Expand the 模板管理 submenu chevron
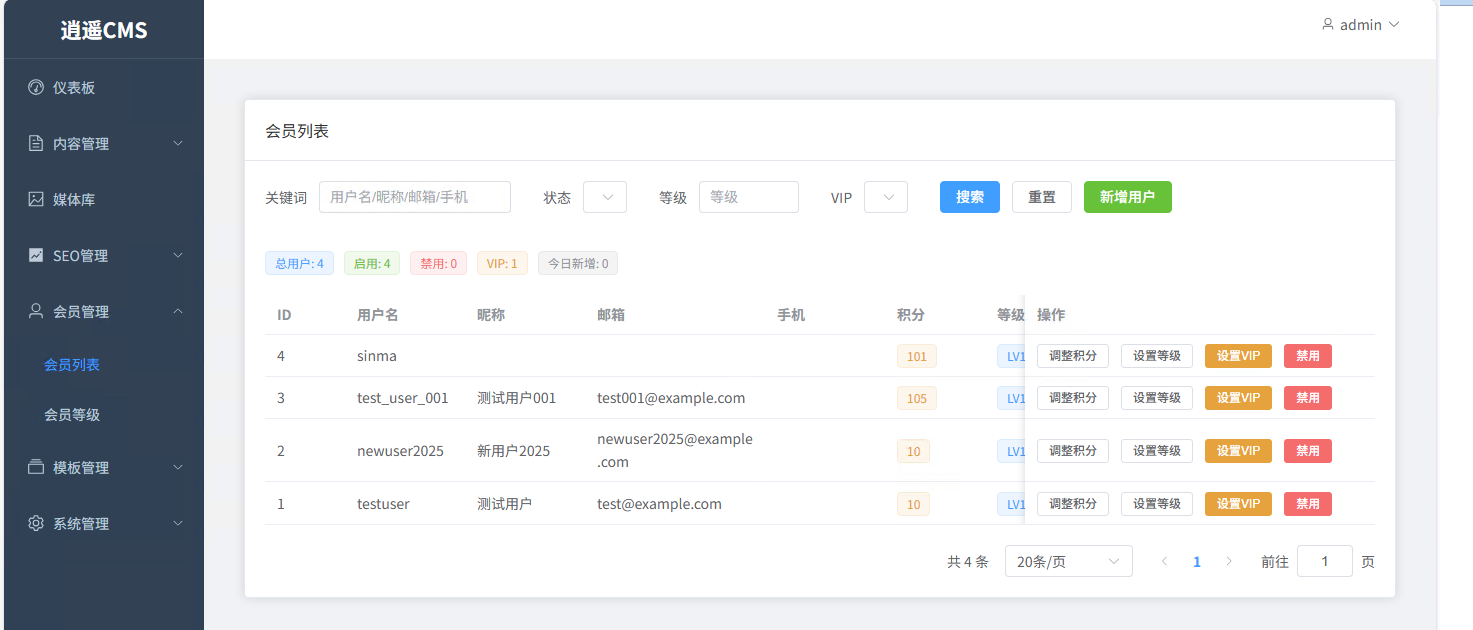The height and width of the screenshot is (630, 1473). (x=178, y=467)
